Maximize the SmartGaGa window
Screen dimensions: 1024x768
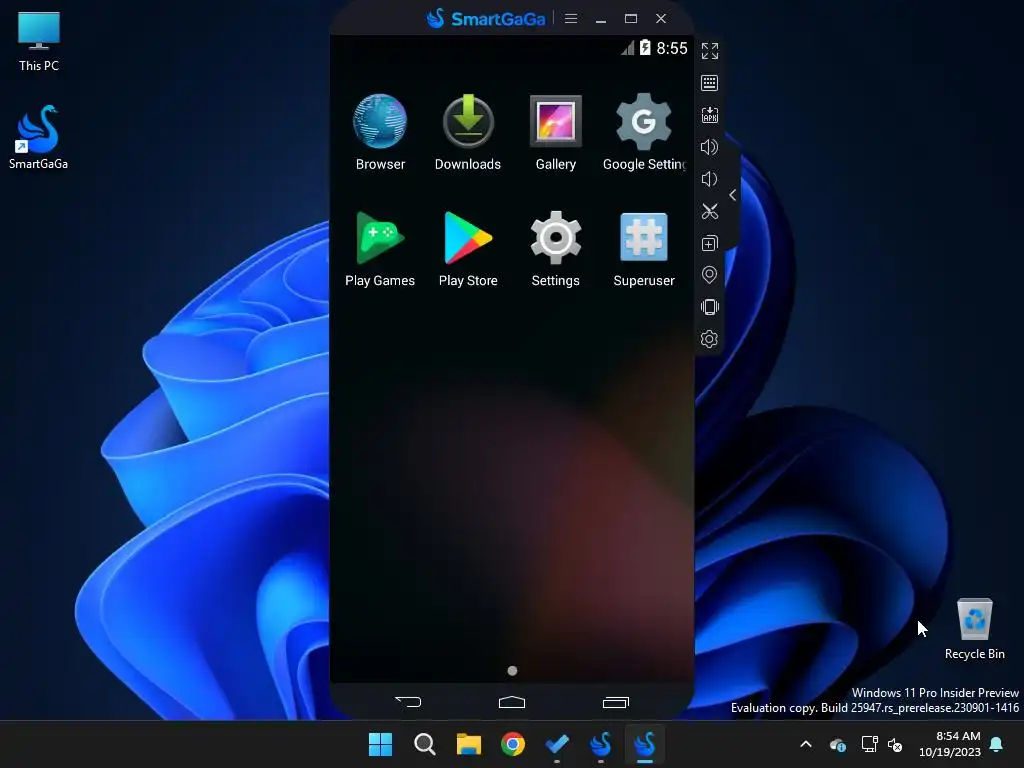point(631,18)
